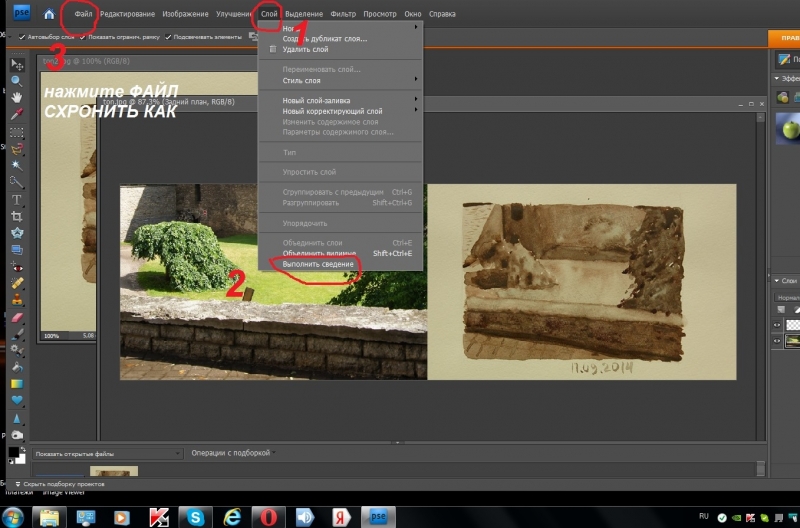800x528 pixels.
Task: Select the Eraser tool
Action: coord(16,316)
